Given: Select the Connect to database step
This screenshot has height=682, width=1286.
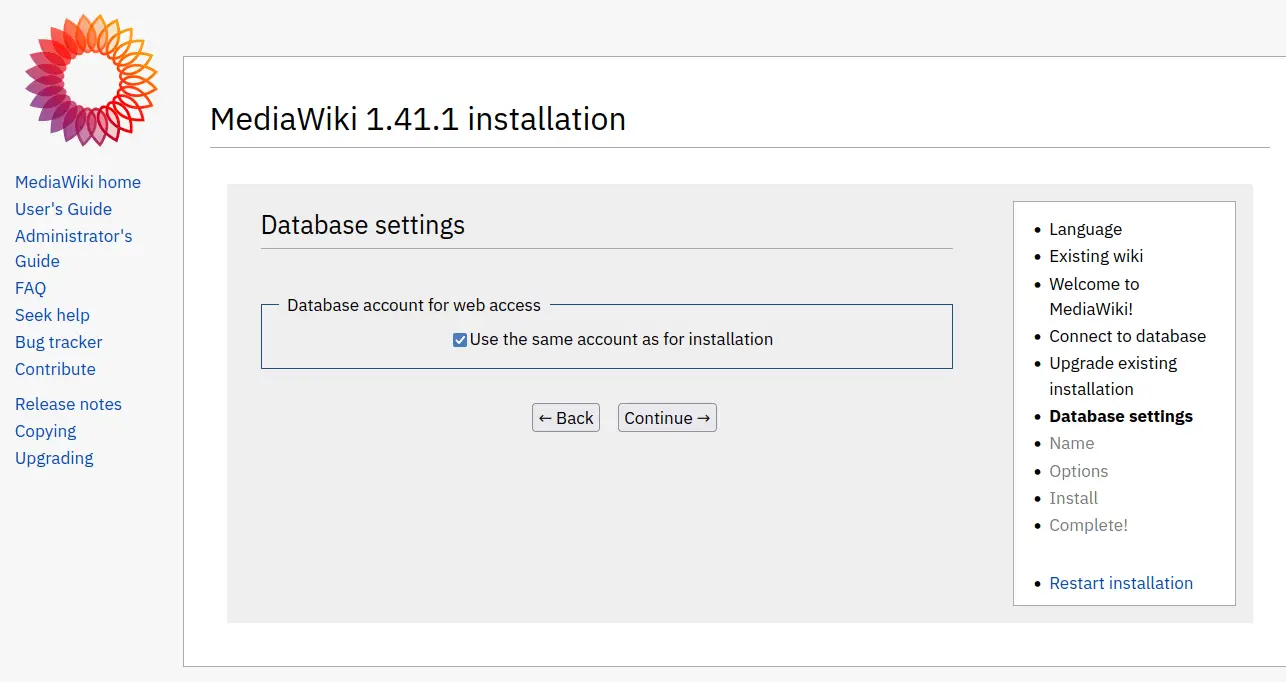Looking at the screenshot, I should pyautogui.click(x=1127, y=336).
